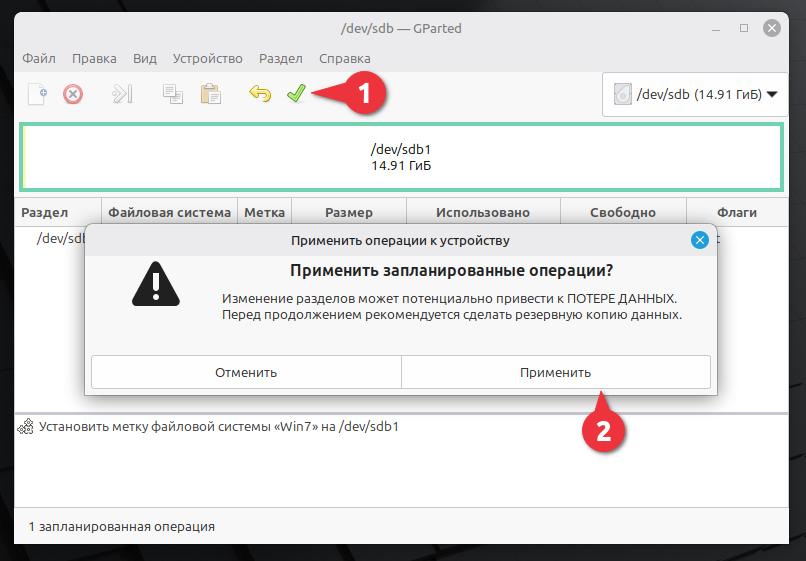
Task: Open the Устройство menu
Action: click(x=208, y=59)
